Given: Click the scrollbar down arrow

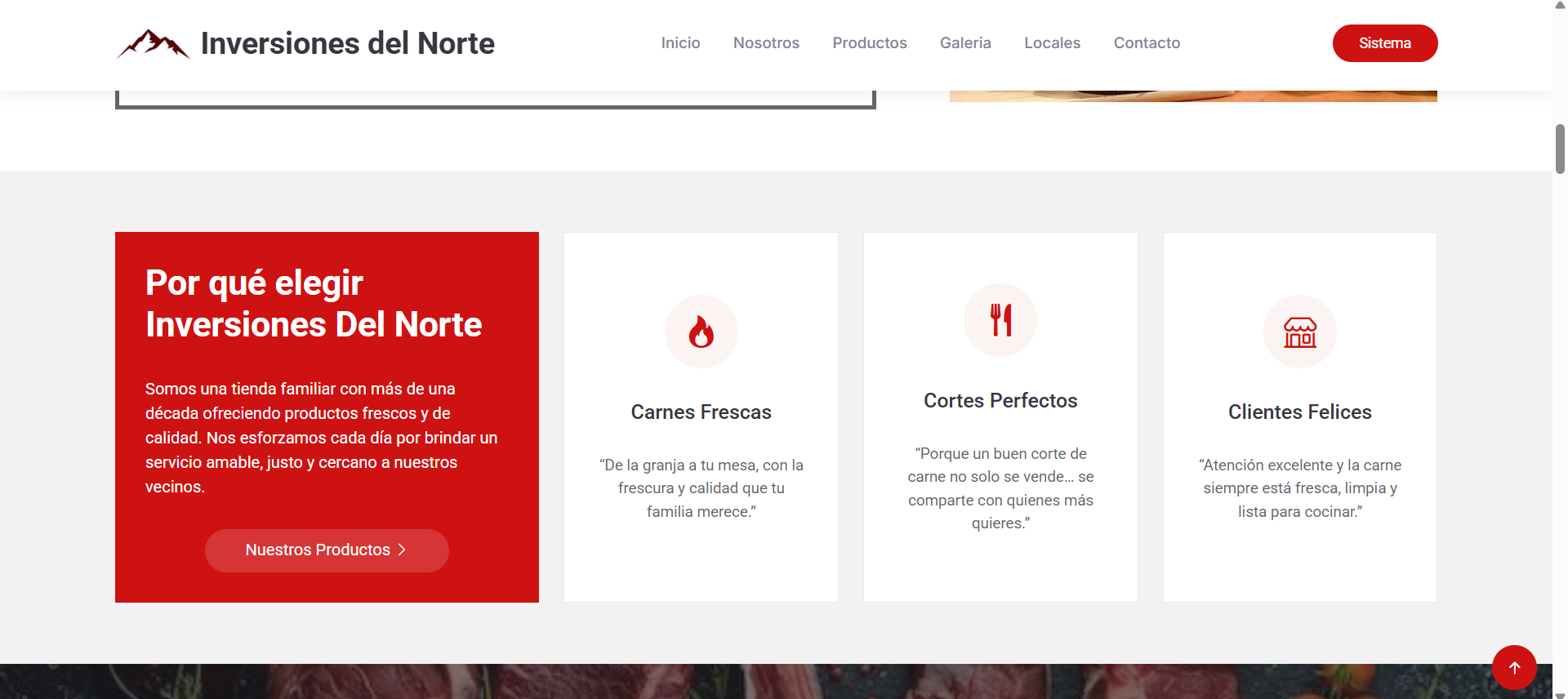Looking at the screenshot, I should click(1560, 694).
